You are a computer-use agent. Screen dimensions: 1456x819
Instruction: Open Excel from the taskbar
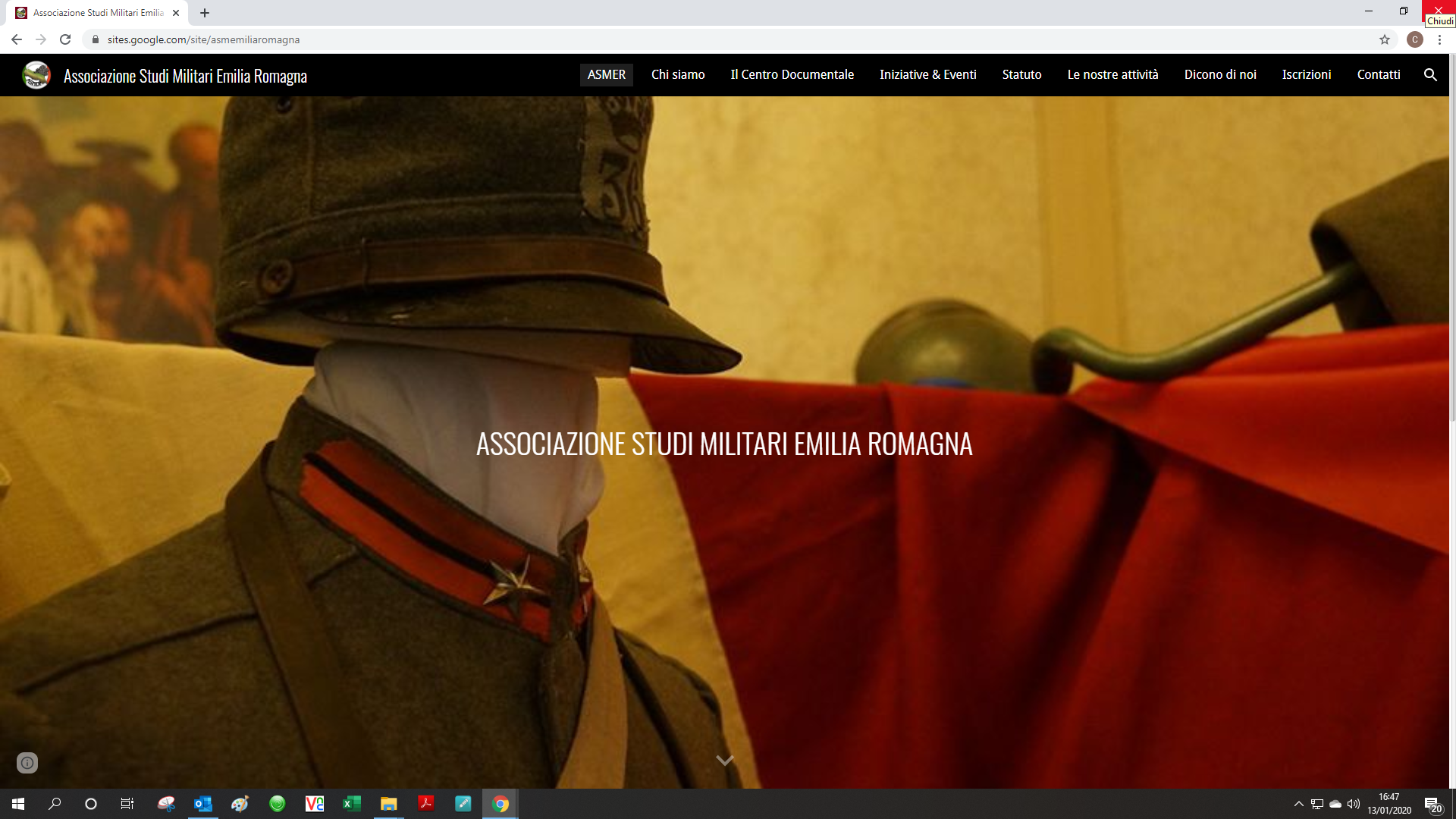coord(351,804)
